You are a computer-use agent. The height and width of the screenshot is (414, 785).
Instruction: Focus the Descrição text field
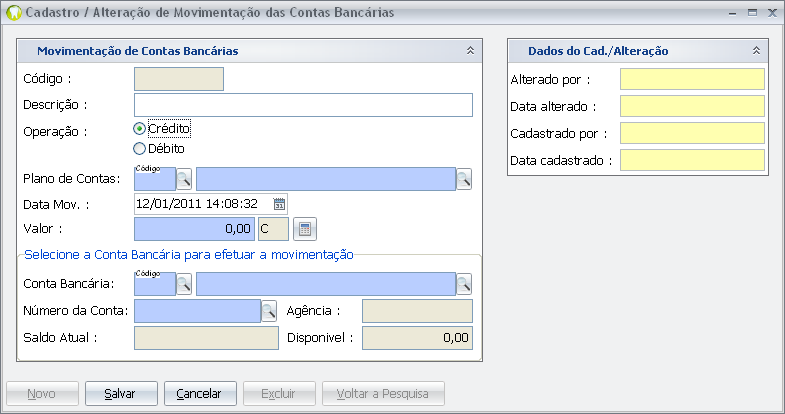(303, 105)
